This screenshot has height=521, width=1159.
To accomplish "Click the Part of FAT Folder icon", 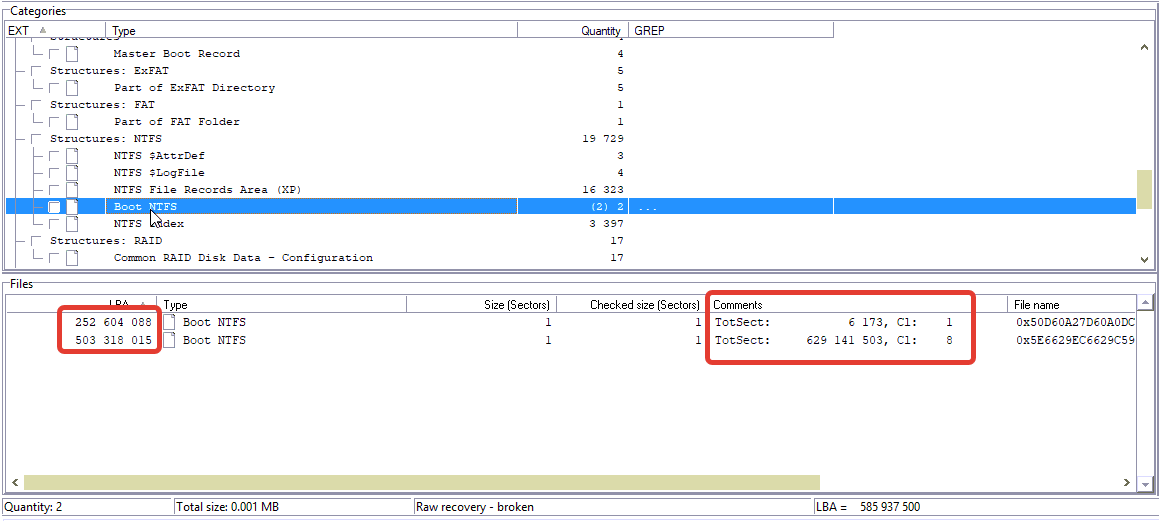I will coord(72,122).
